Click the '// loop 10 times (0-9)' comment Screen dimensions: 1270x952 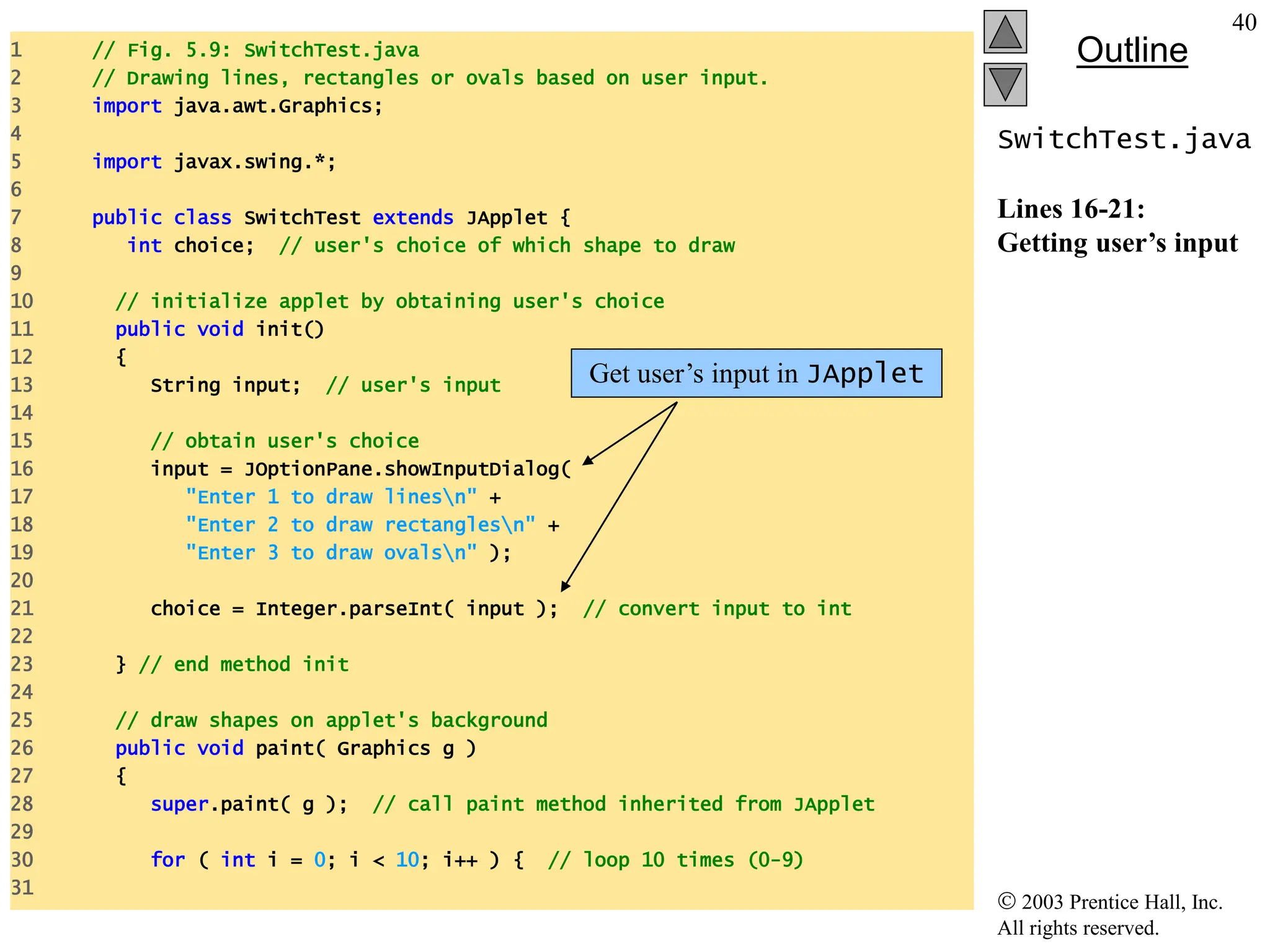point(676,860)
